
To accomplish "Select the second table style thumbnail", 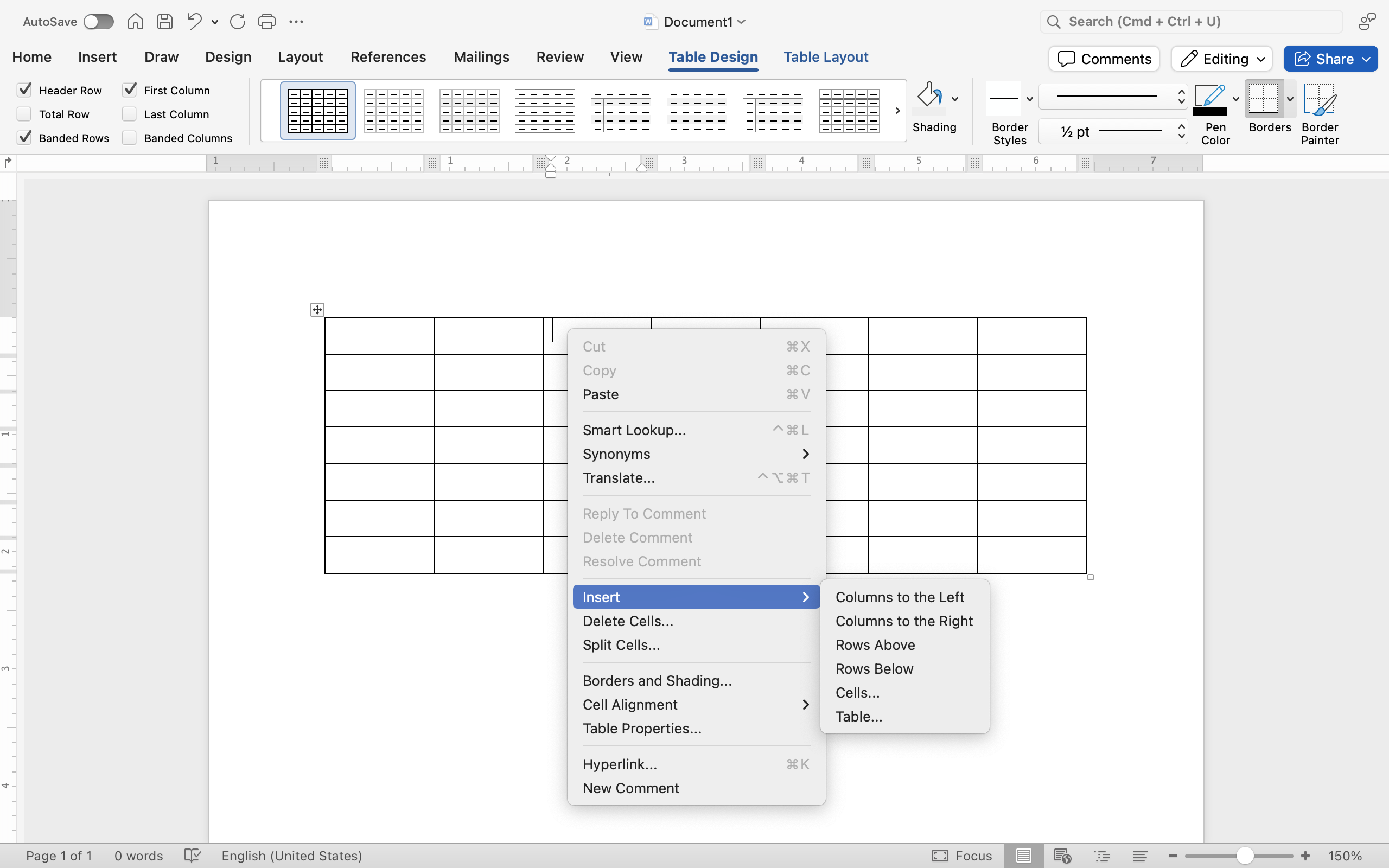I will pos(394,111).
